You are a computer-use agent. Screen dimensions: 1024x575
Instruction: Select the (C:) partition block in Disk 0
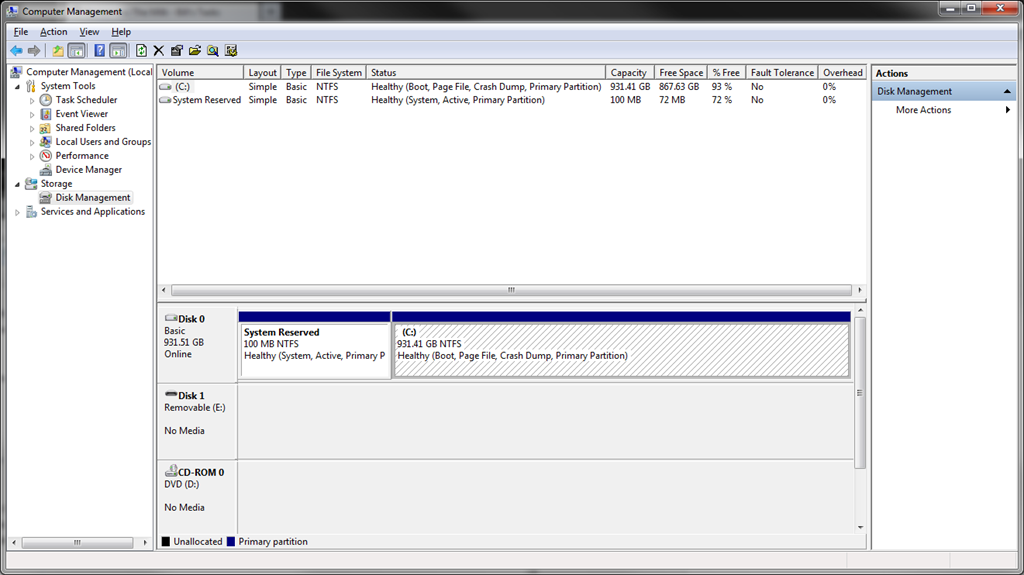[621, 344]
